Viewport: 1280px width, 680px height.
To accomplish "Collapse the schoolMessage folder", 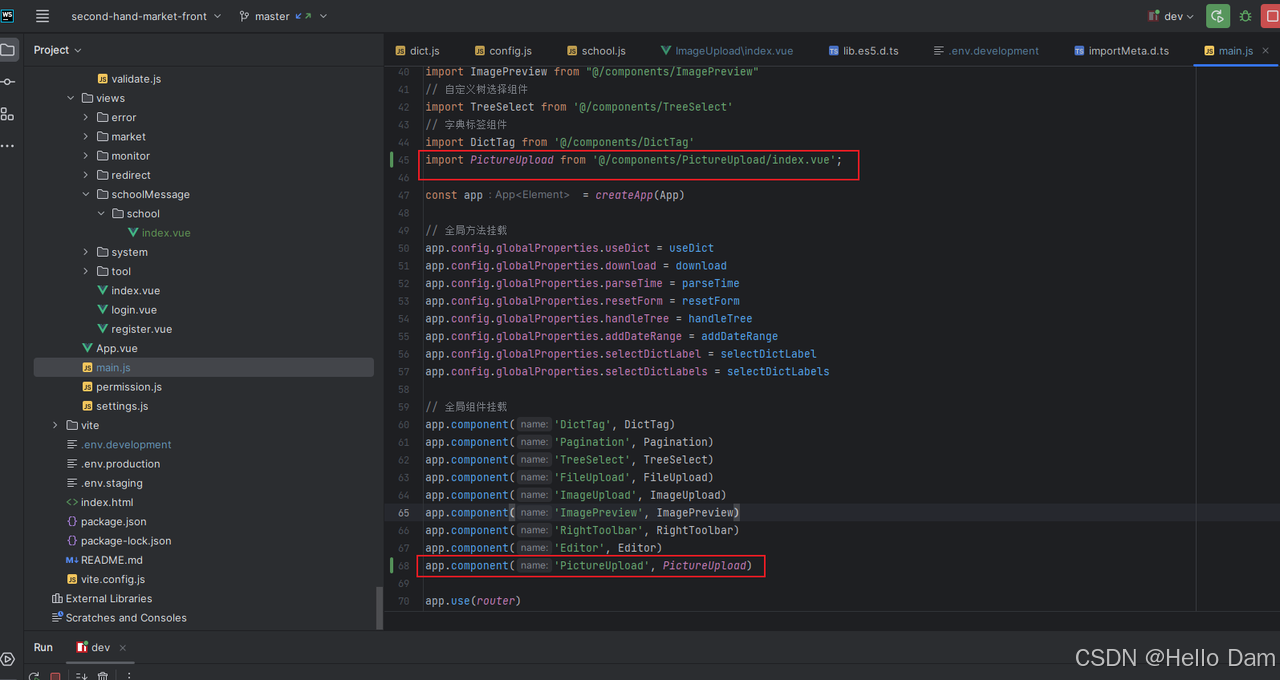I will coord(86,194).
